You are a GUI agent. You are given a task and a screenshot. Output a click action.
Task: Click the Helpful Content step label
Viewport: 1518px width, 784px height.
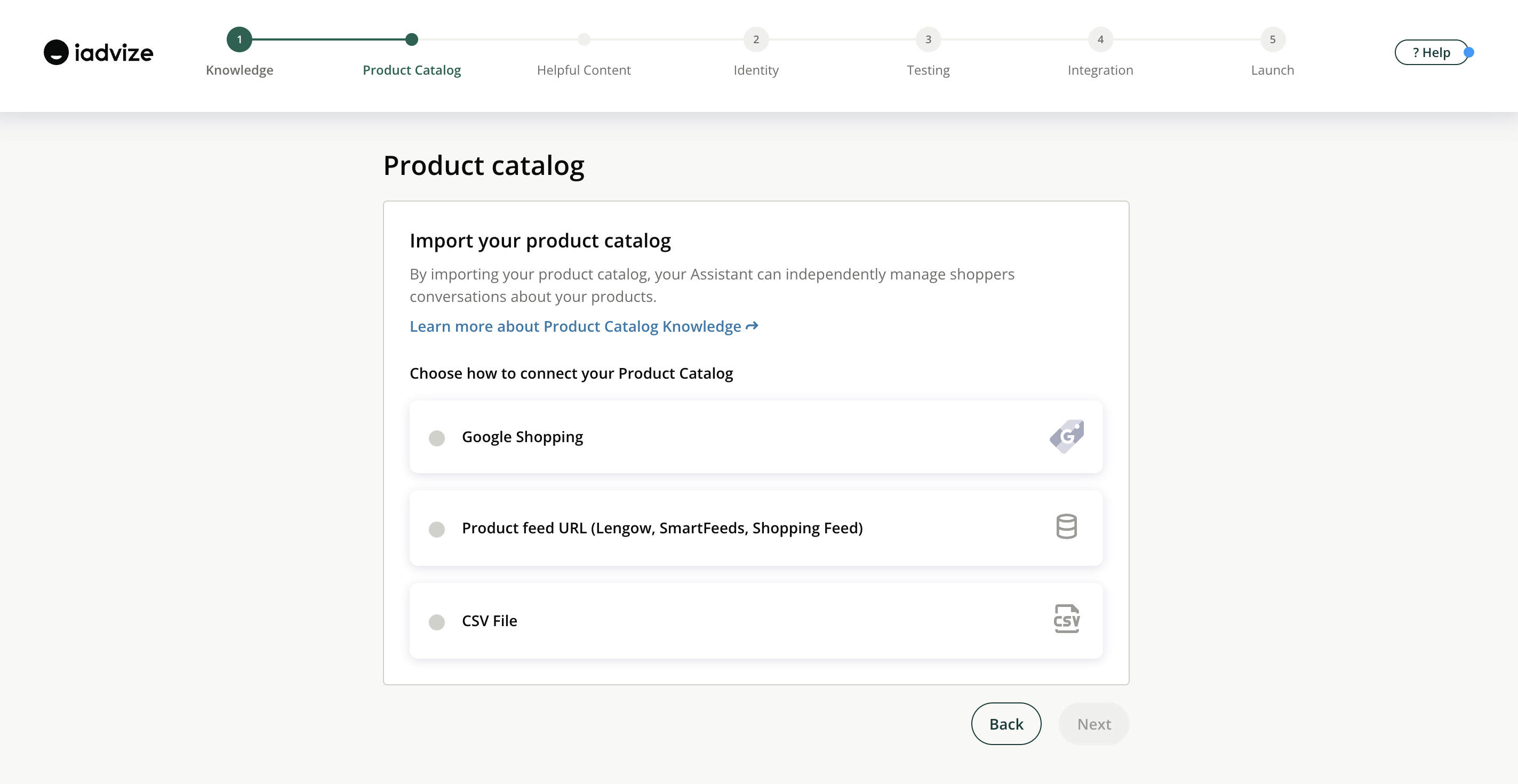584,70
